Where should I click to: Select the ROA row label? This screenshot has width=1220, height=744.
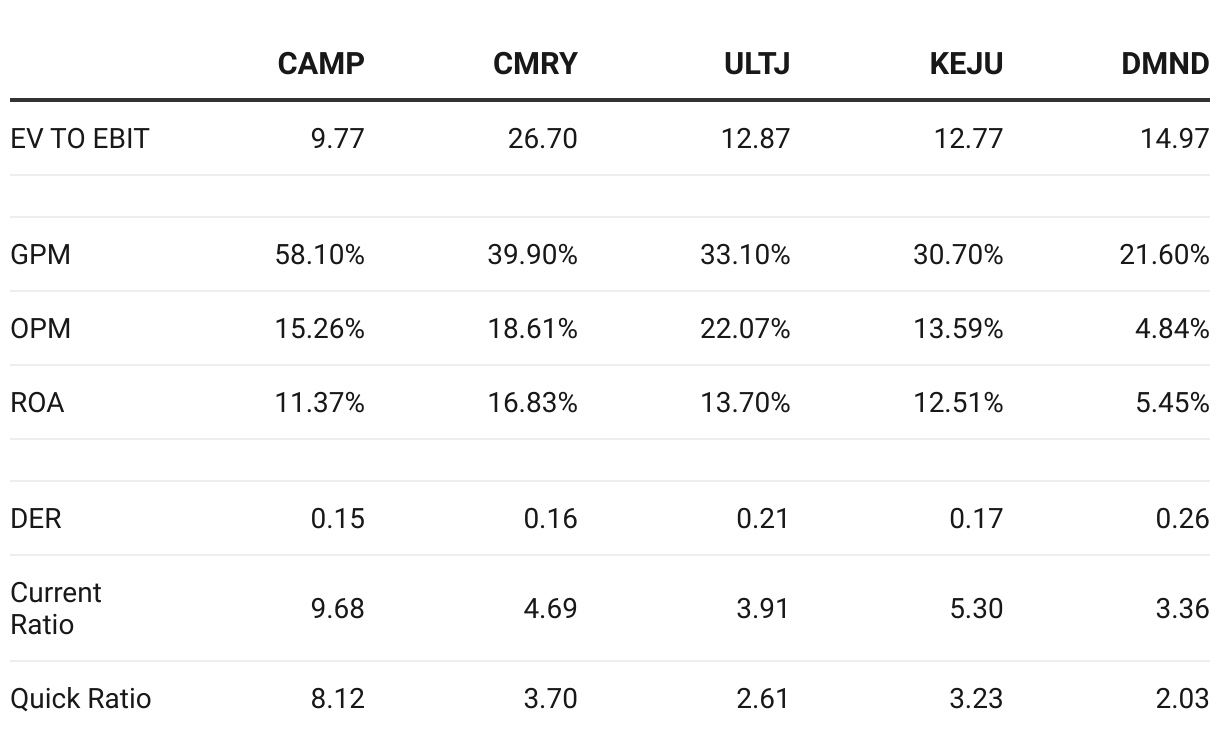click(x=38, y=403)
